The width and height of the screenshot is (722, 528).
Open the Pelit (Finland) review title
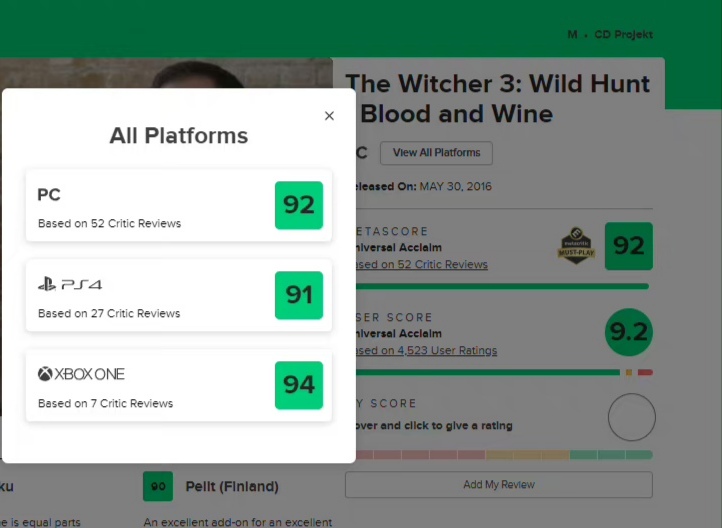[x=232, y=486]
